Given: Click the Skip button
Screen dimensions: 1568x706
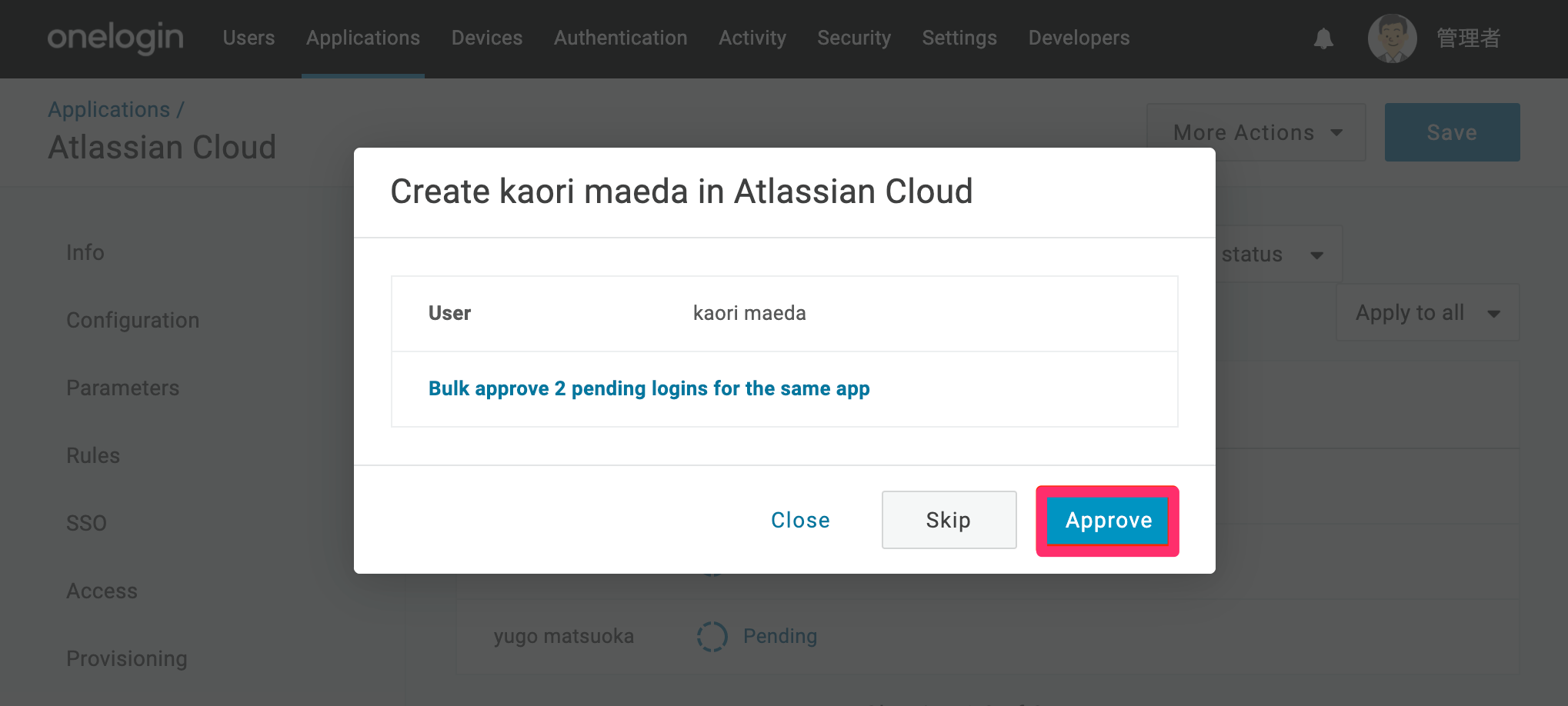Looking at the screenshot, I should [x=949, y=520].
